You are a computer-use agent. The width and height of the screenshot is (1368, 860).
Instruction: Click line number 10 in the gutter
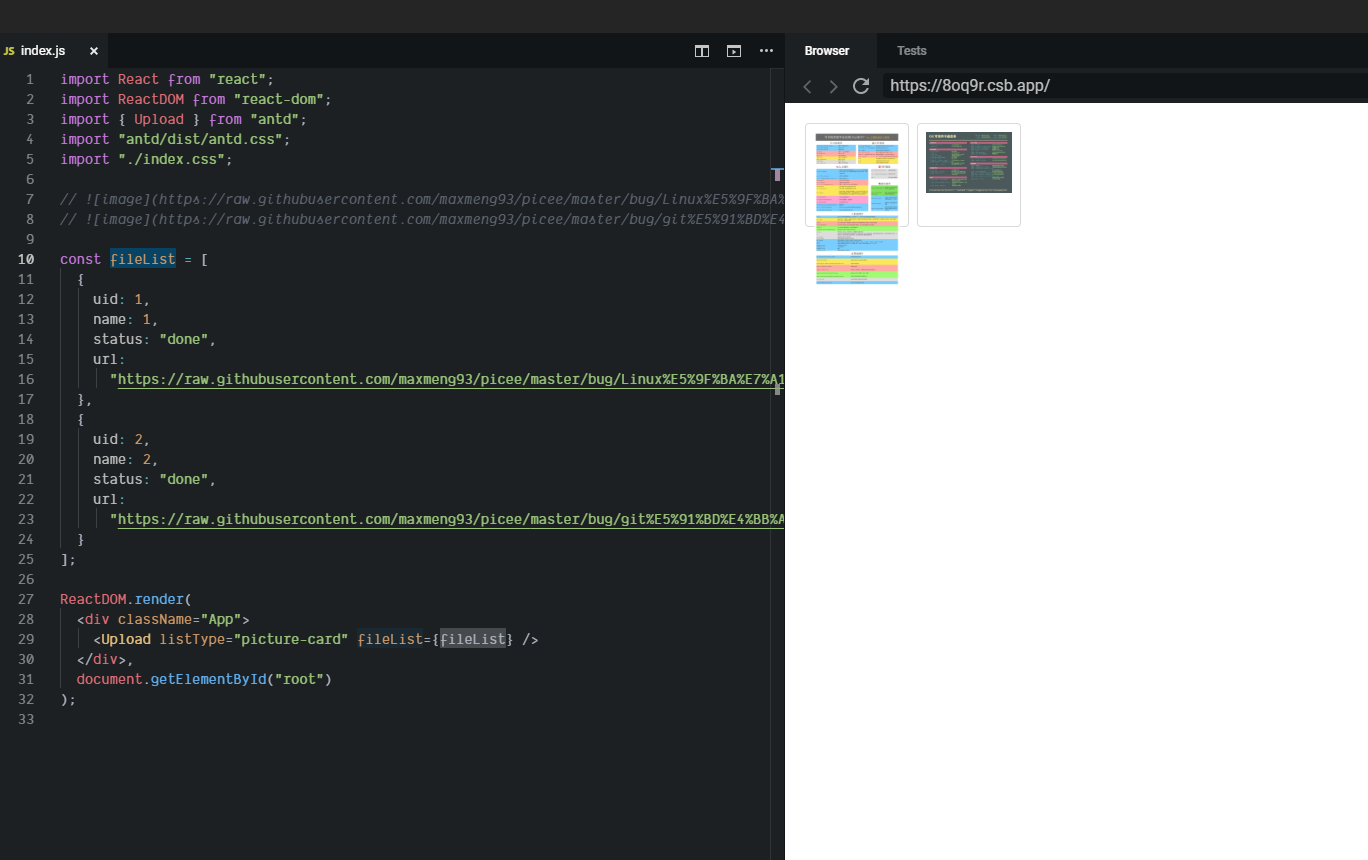click(x=27, y=259)
